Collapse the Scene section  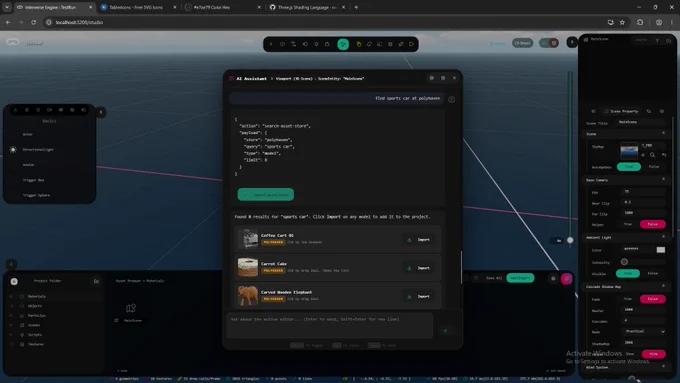tap(663, 134)
